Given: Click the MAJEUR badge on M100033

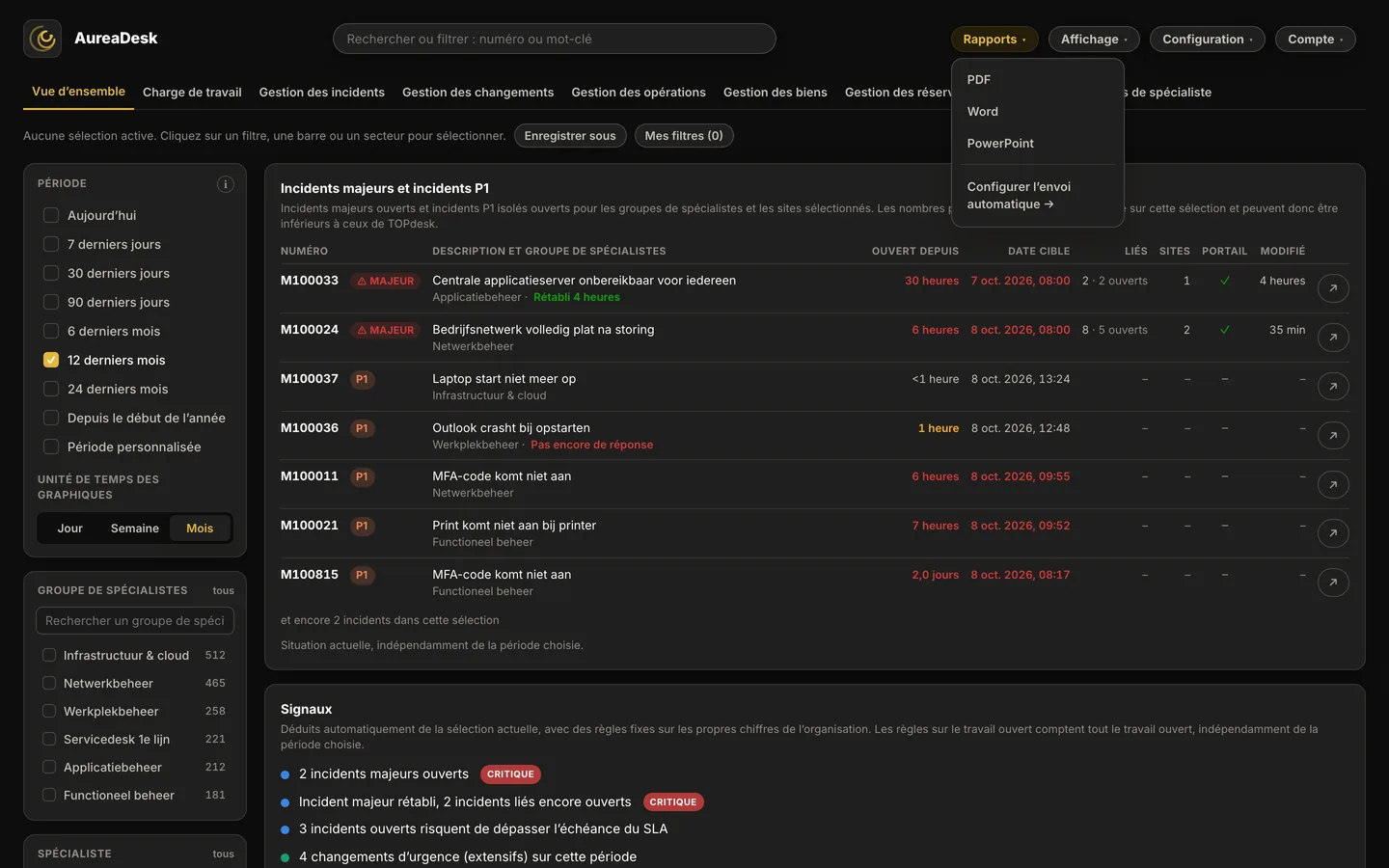Looking at the screenshot, I should coord(386,282).
